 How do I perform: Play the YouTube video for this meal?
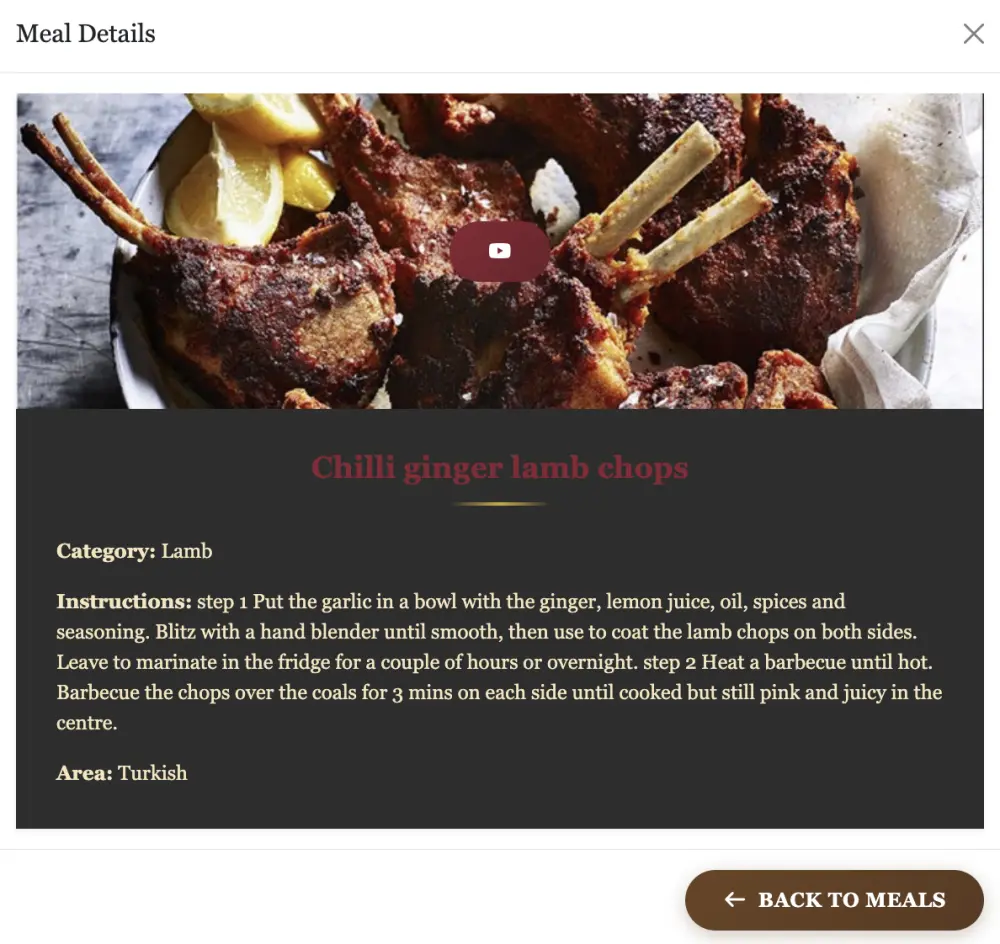tap(499, 251)
